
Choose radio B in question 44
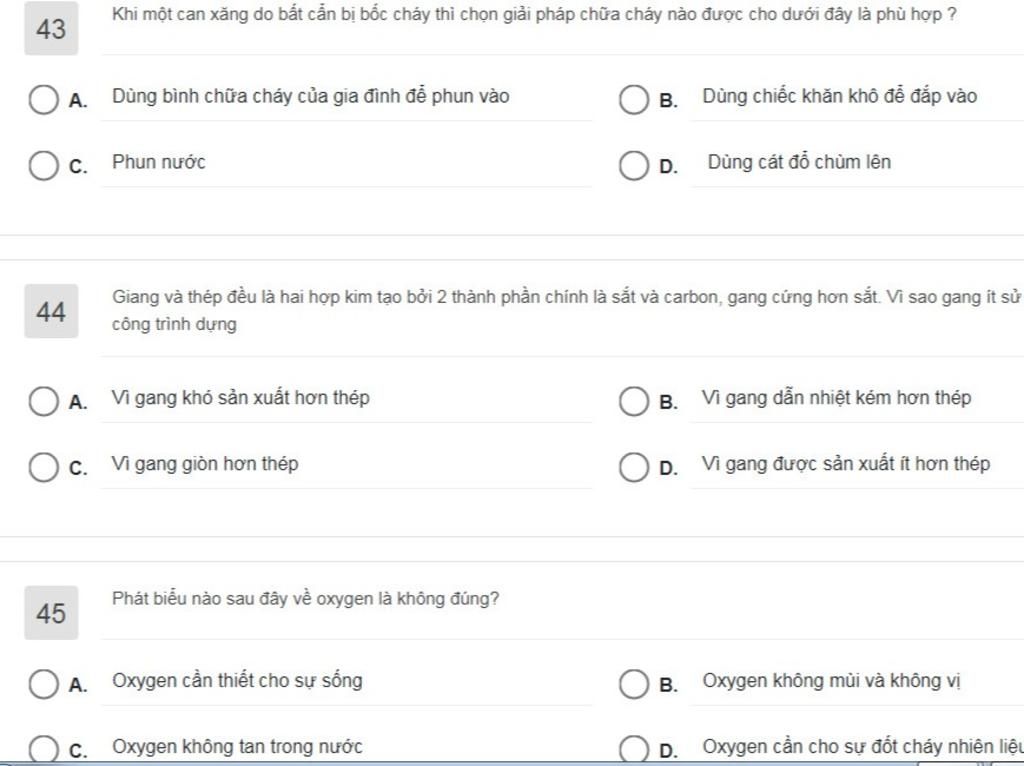pos(634,402)
